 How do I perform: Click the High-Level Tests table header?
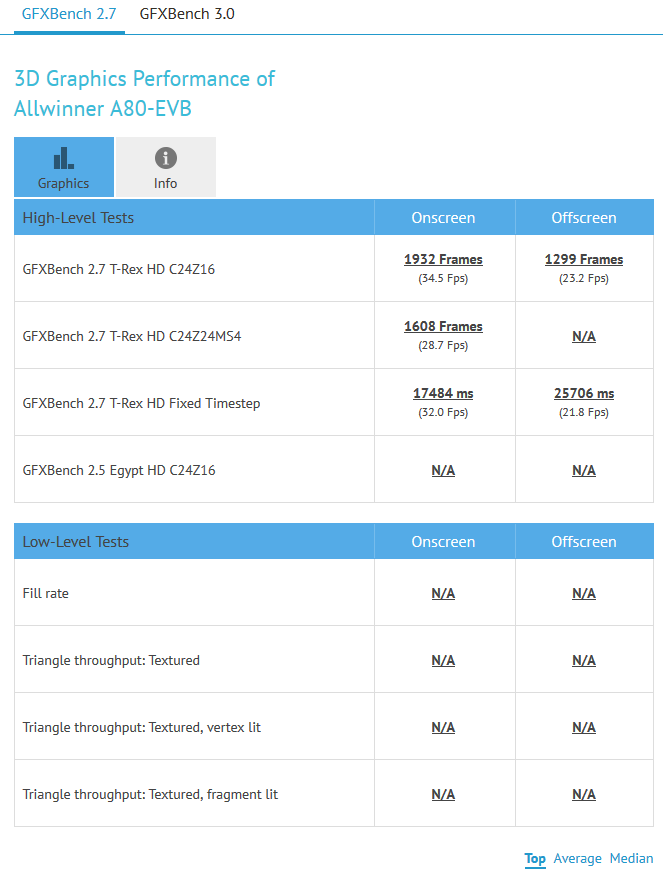click(x=78, y=218)
